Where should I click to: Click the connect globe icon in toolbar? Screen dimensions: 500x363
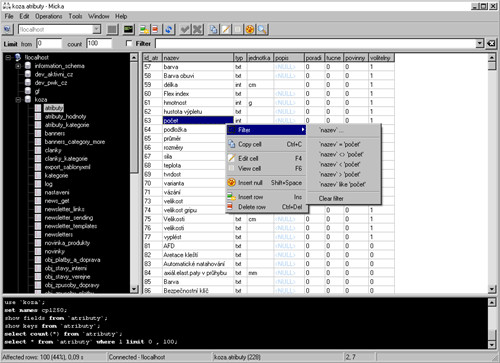(7, 29)
